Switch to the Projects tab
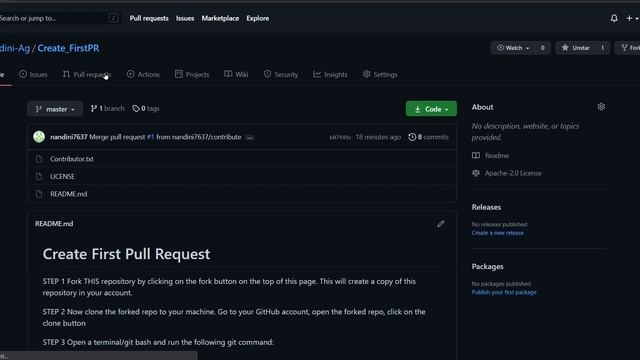The height and width of the screenshot is (360, 640). click(x=192, y=74)
